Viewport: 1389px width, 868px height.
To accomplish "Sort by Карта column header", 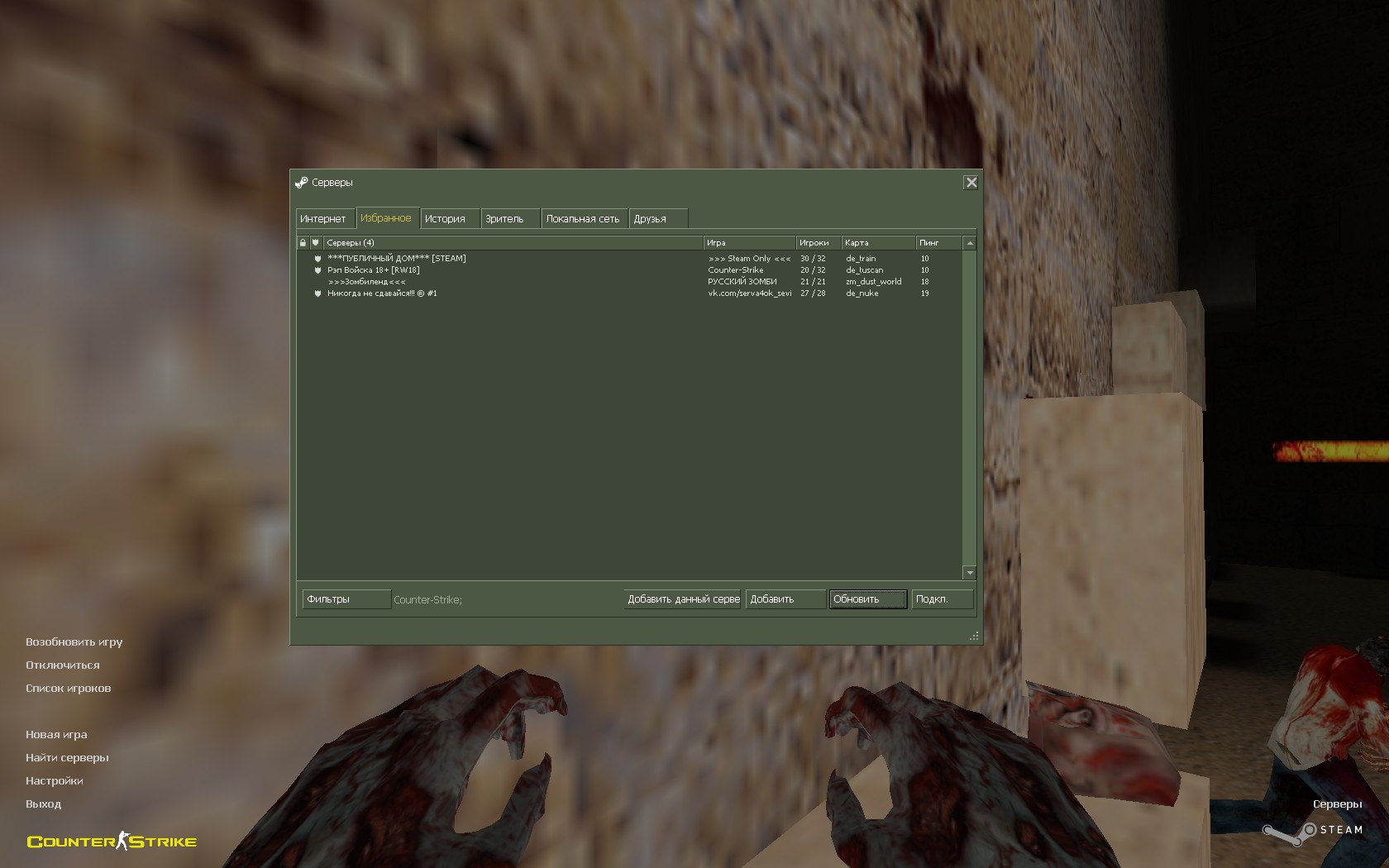I will 879,243.
